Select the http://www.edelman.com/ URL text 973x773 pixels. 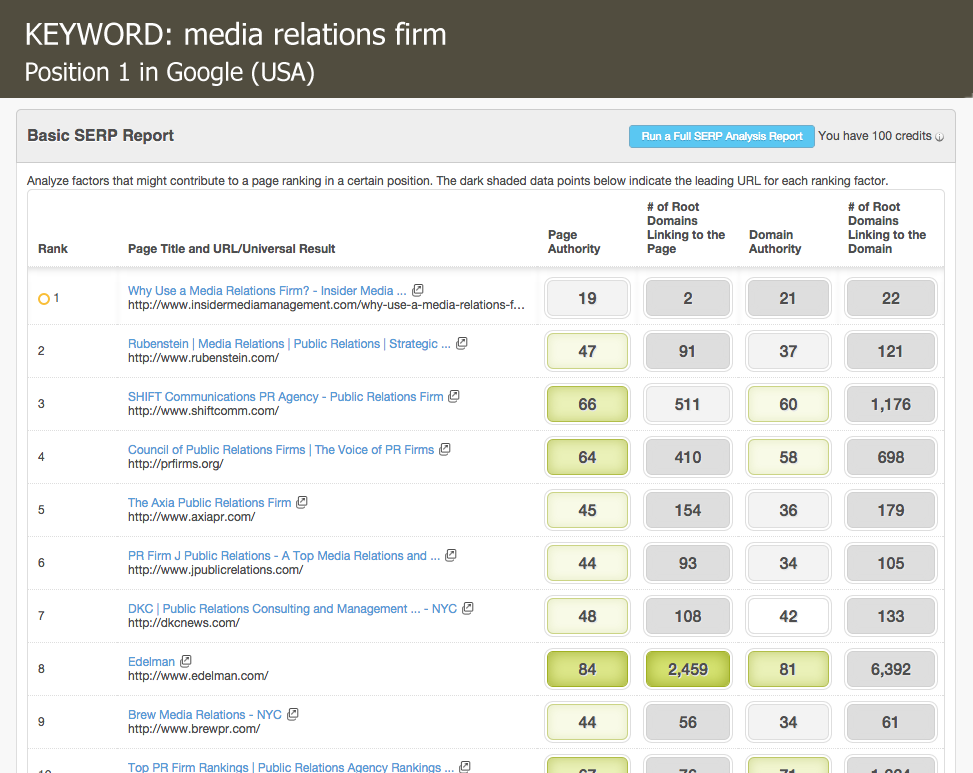[198, 676]
